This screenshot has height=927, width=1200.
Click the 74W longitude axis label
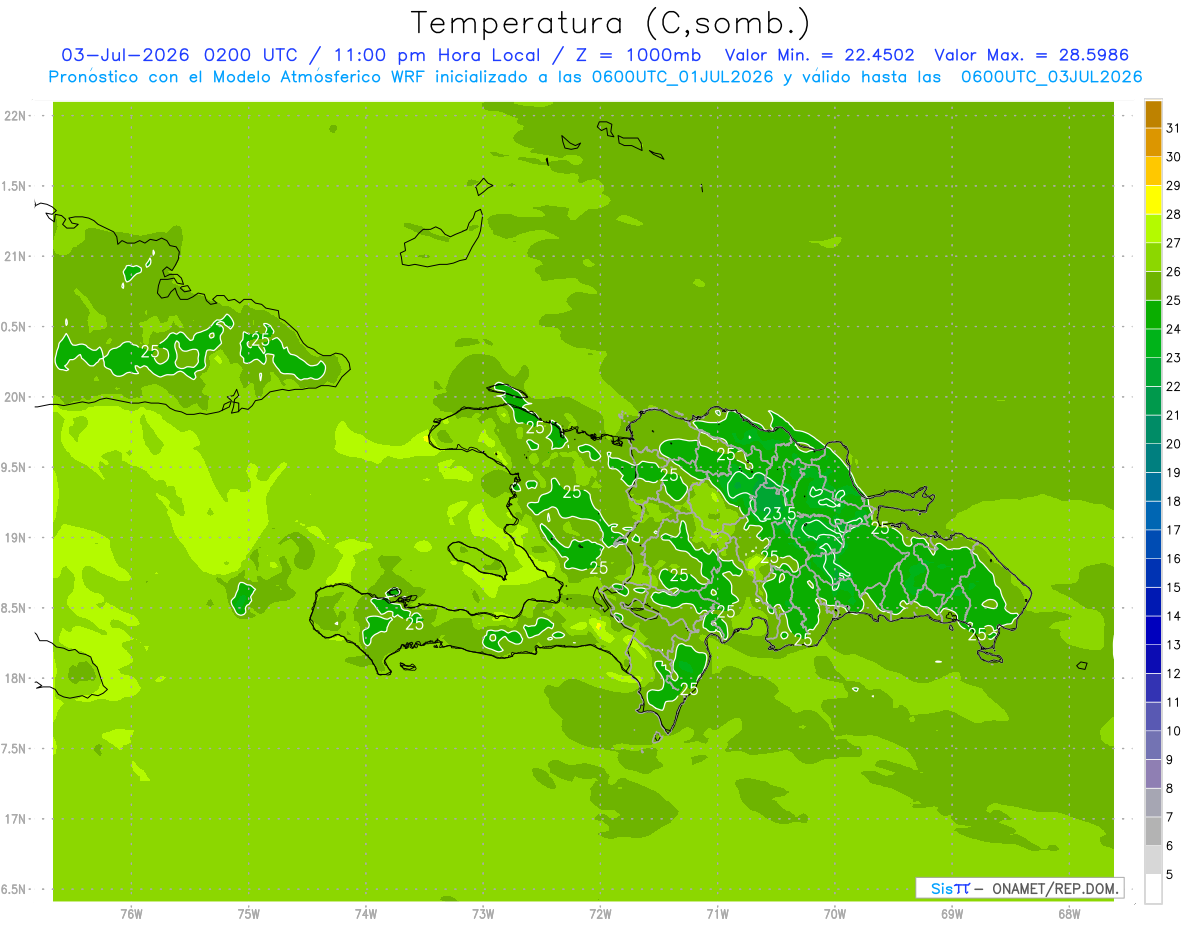(366, 914)
